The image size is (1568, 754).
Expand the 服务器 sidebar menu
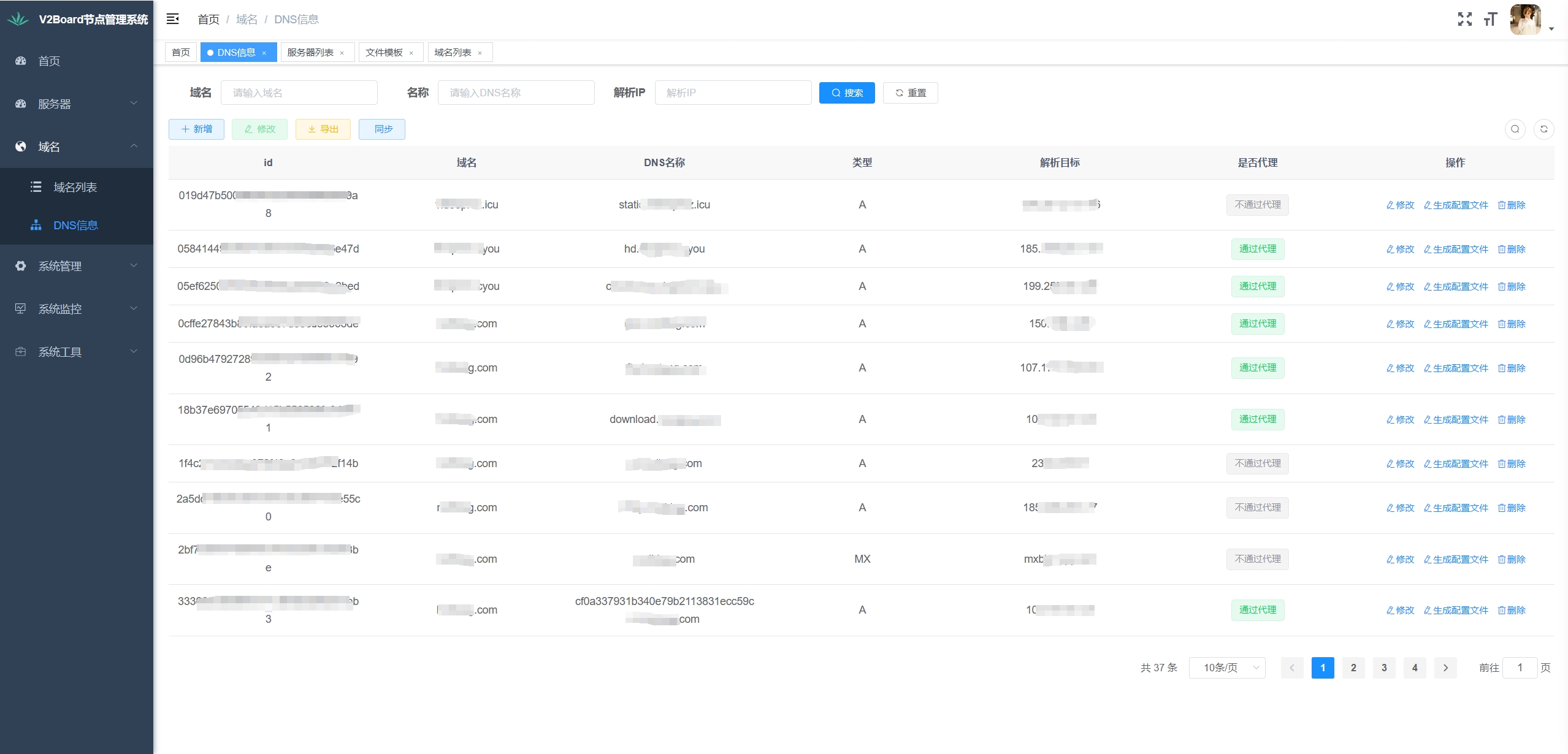77,104
